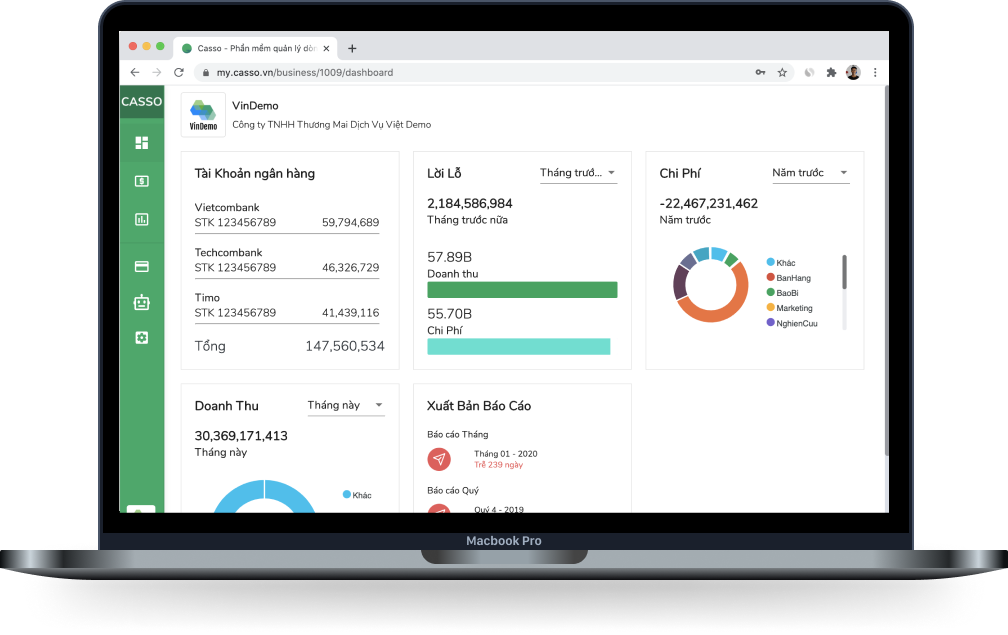
Task: Click the dollar money icon in sidebar
Action: tap(141, 181)
